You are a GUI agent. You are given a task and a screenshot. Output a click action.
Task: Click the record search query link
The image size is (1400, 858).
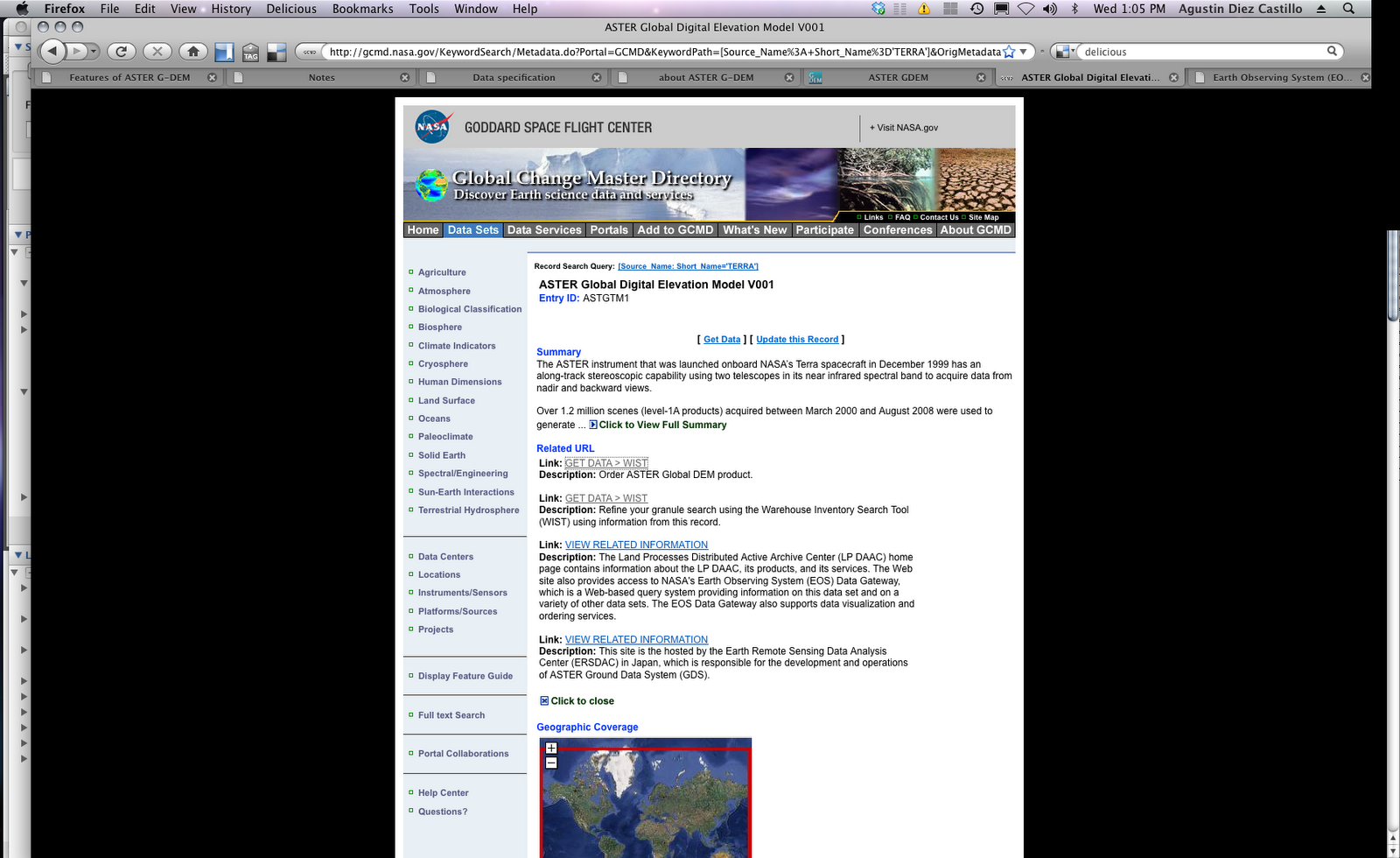click(688, 266)
